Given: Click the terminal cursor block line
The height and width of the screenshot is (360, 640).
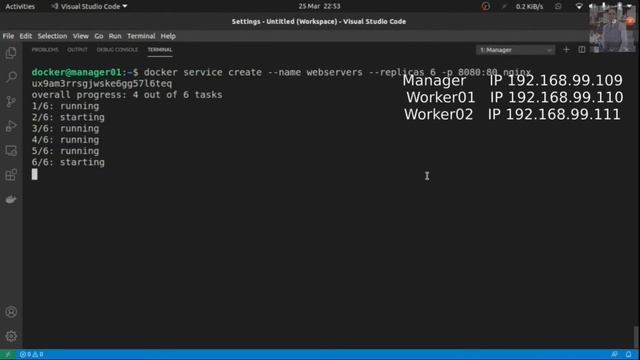Looking at the screenshot, I should pos(35,174).
